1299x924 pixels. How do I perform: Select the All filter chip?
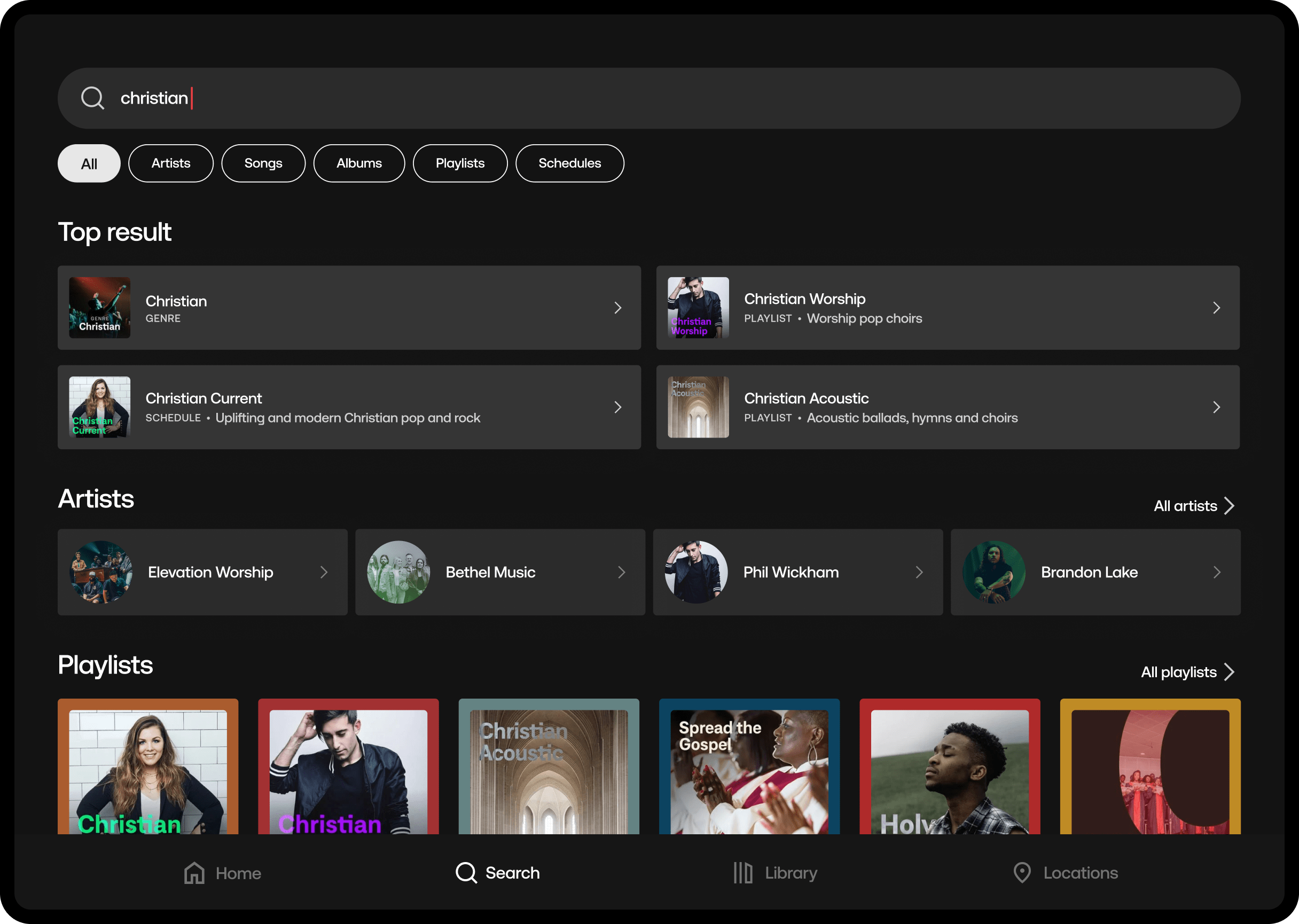click(x=89, y=164)
